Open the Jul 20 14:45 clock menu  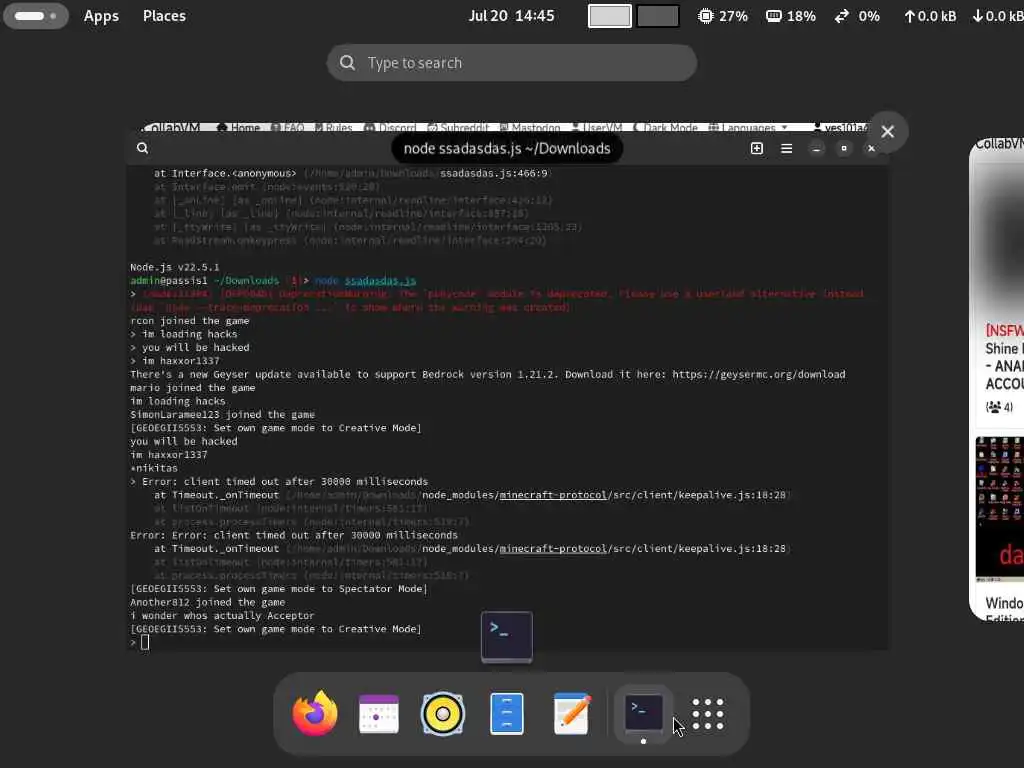click(x=511, y=16)
